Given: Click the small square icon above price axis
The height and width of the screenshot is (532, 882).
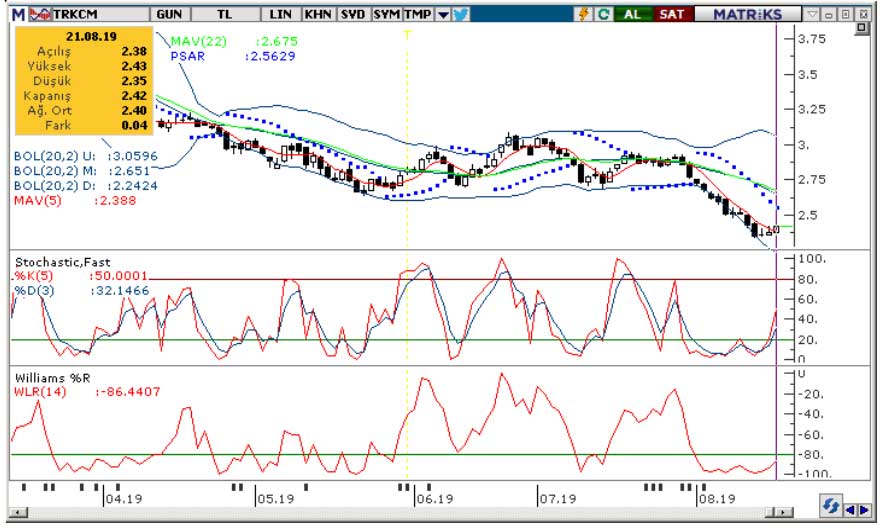Looking at the screenshot, I should point(862,28).
